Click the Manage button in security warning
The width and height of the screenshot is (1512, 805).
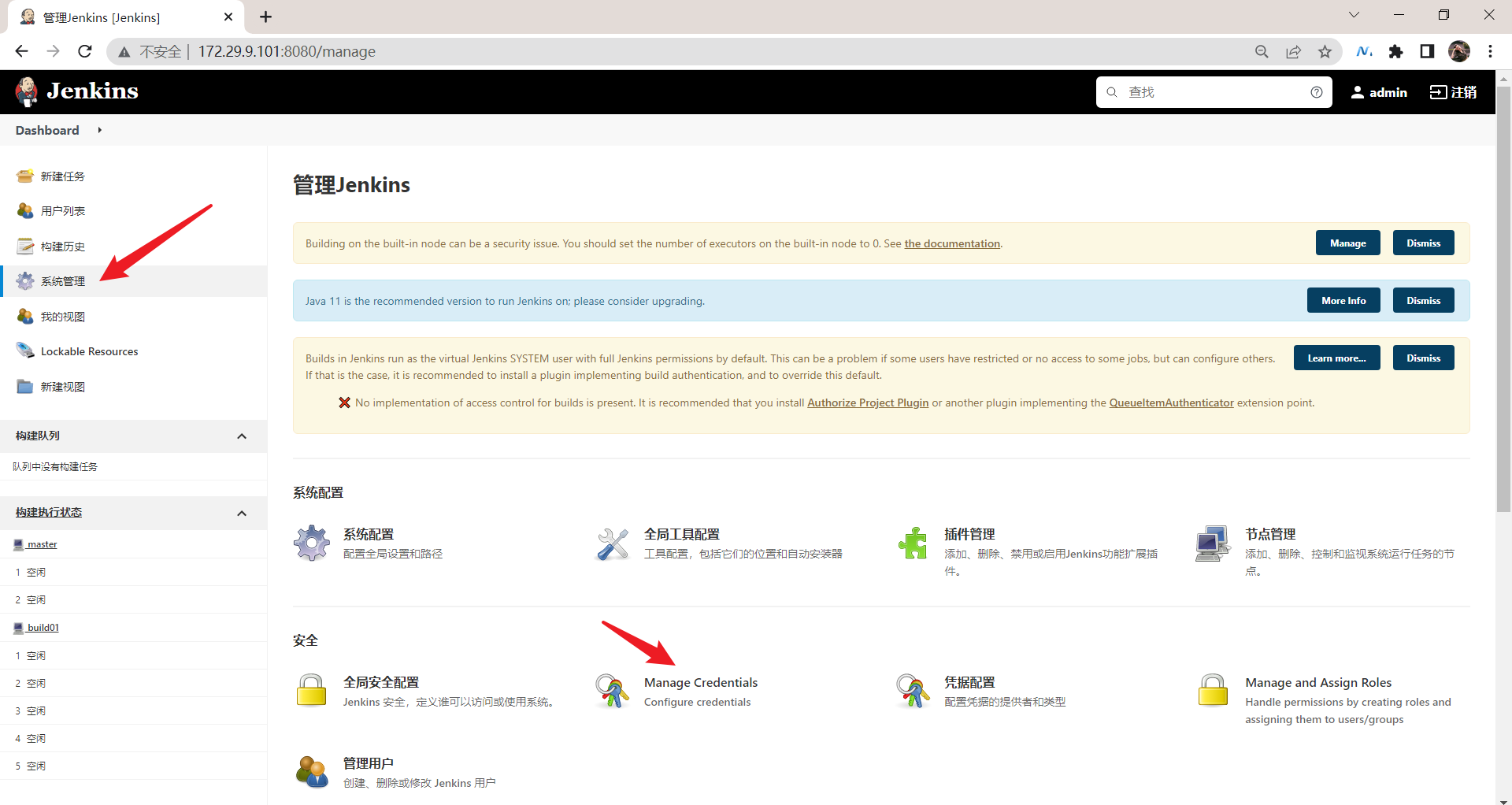1348,243
